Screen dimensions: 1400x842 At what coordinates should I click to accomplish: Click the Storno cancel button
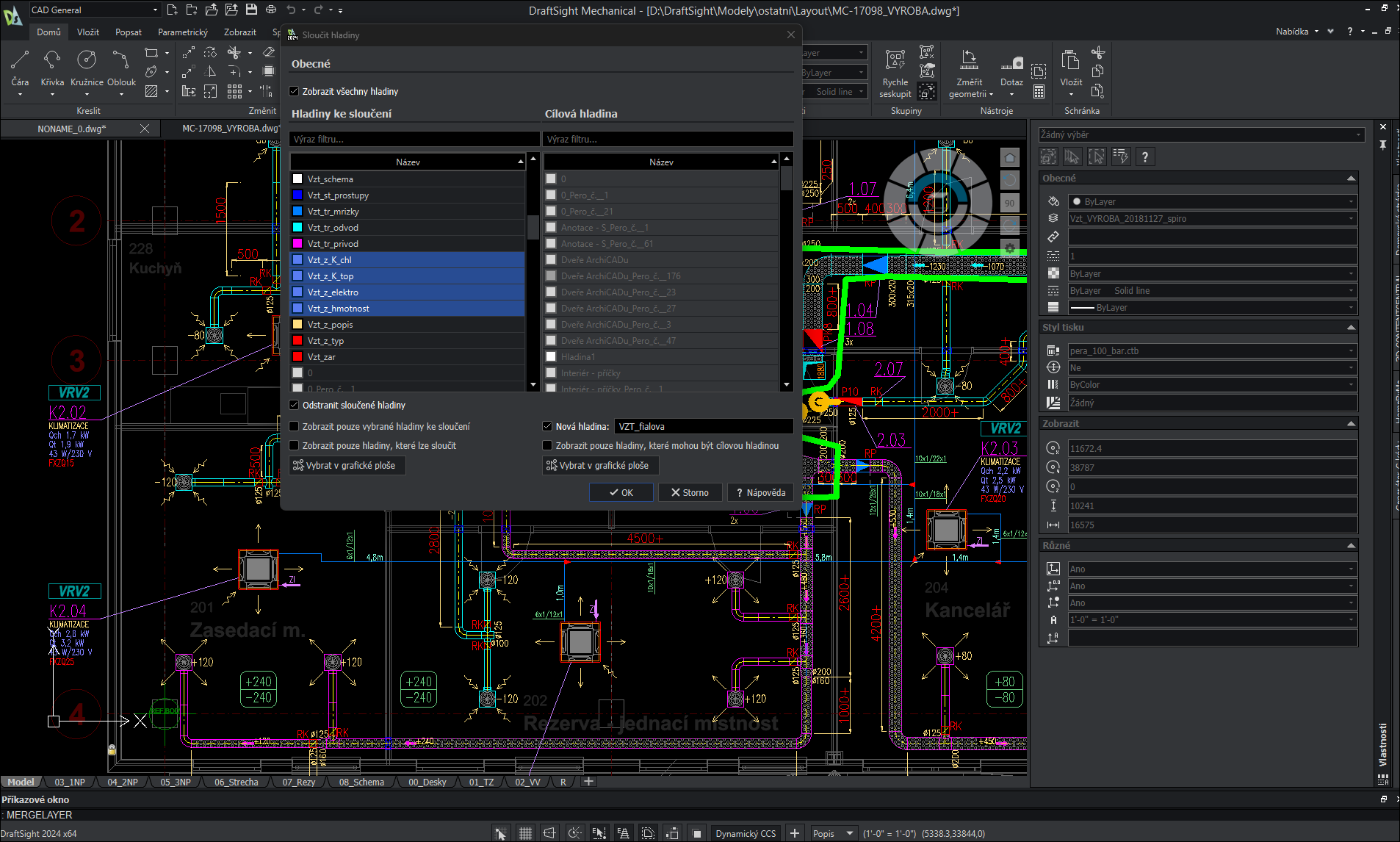click(690, 493)
